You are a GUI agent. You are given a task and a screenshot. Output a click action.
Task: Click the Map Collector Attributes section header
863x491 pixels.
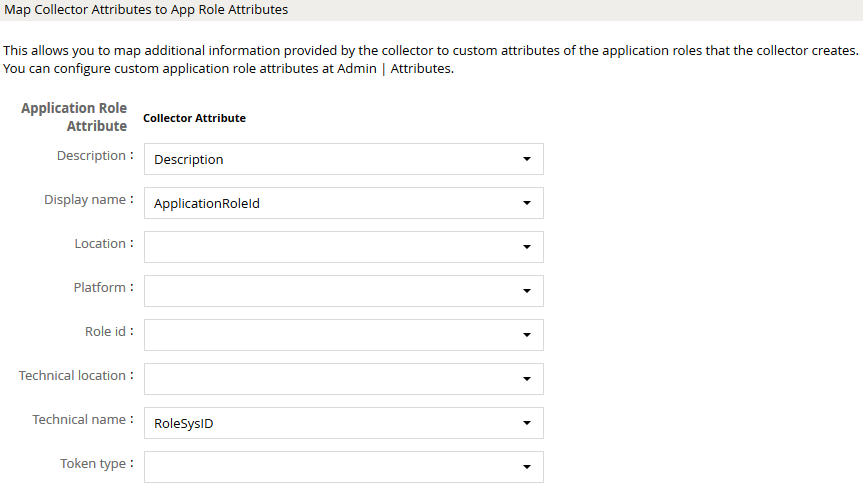click(146, 10)
